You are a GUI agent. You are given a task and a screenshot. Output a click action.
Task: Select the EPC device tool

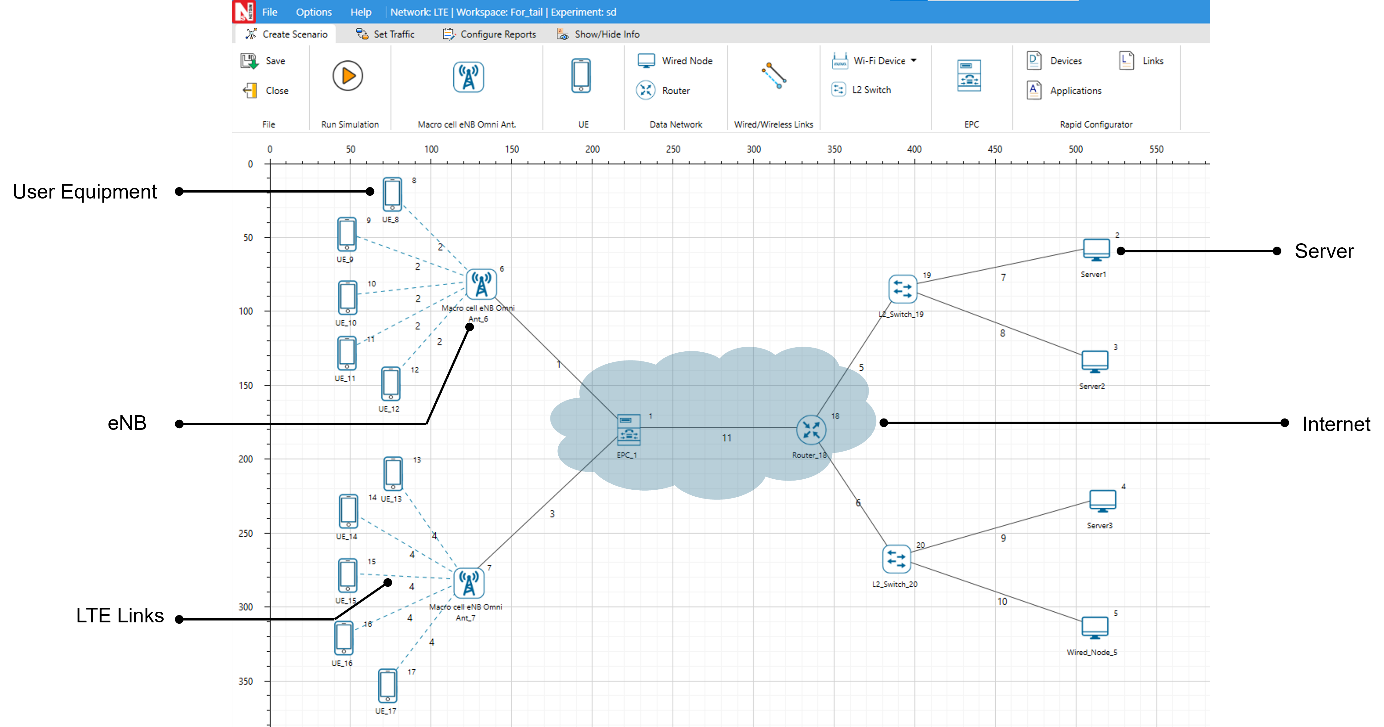pos(970,76)
